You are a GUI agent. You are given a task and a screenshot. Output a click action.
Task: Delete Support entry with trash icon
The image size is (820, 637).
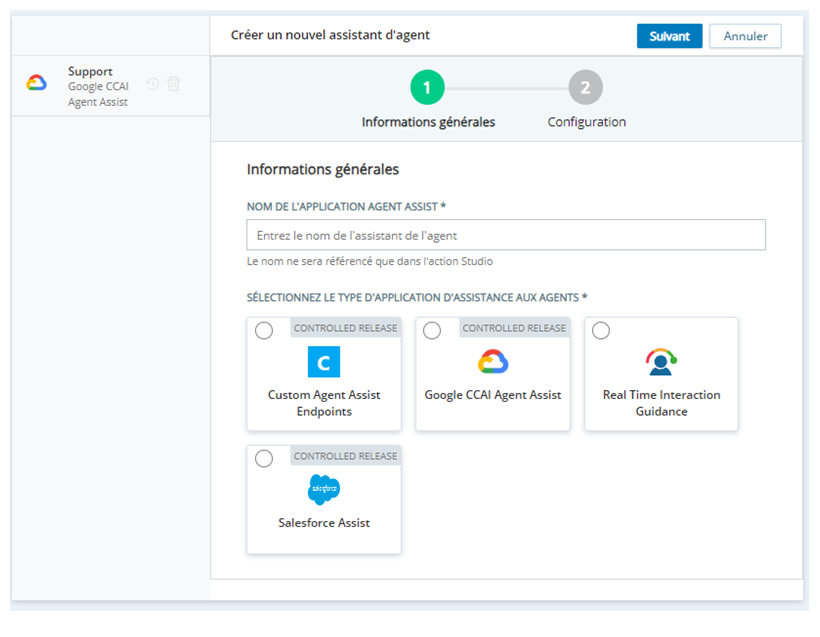(173, 84)
